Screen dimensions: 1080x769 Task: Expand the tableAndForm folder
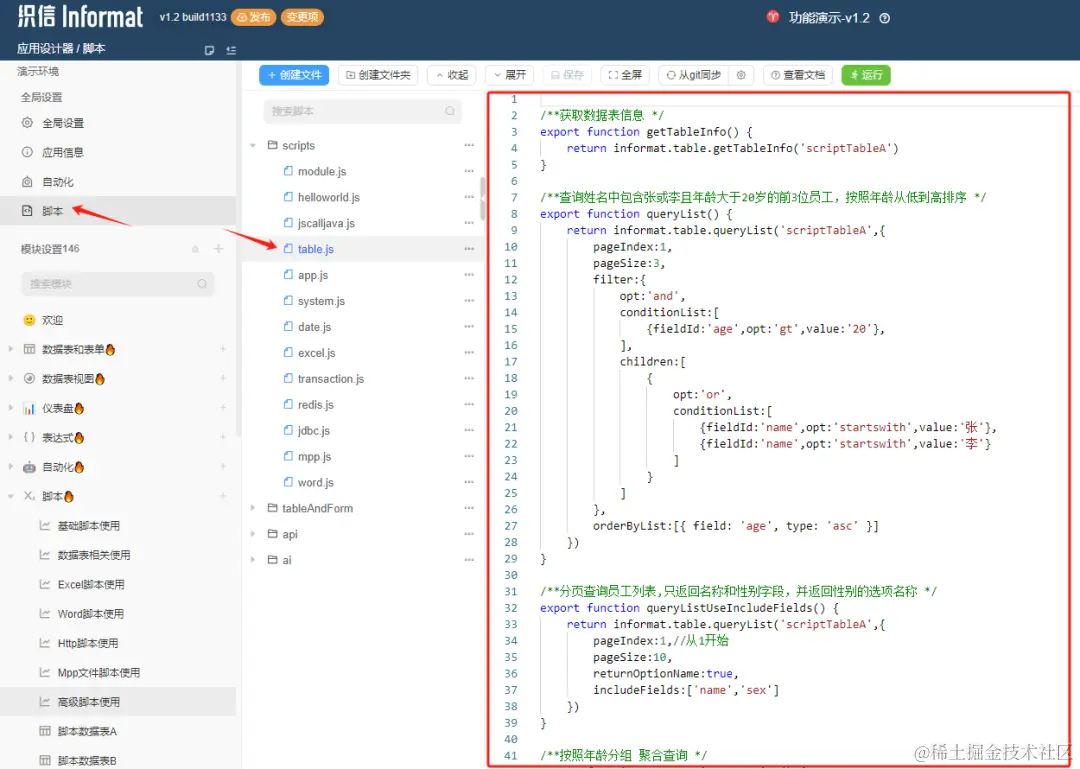click(253, 508)
